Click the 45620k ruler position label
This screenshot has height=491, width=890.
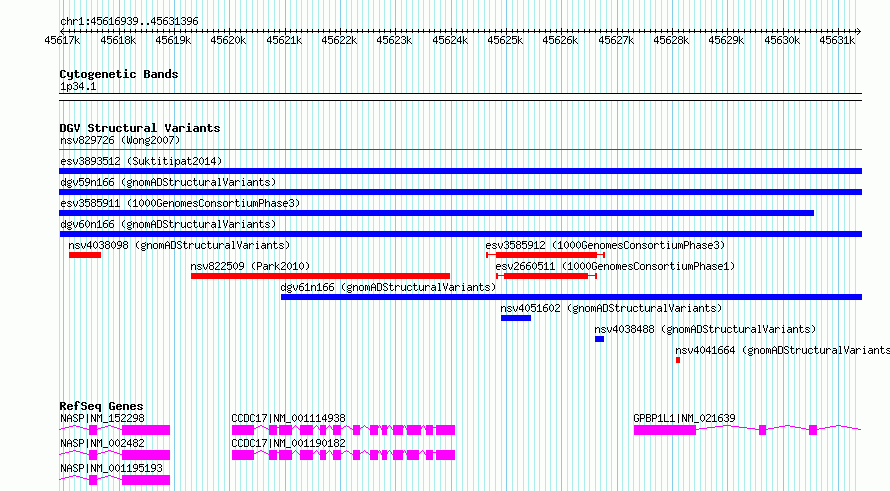[x=228, y=41]
